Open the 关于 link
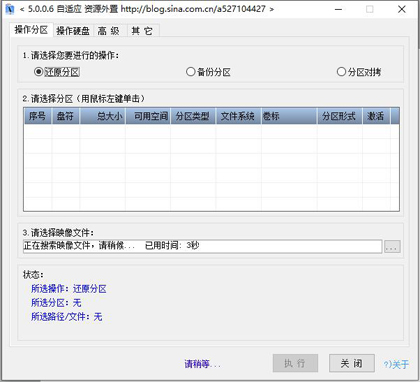The width and height of the screenshot is (420, 382). click(396, 364)
